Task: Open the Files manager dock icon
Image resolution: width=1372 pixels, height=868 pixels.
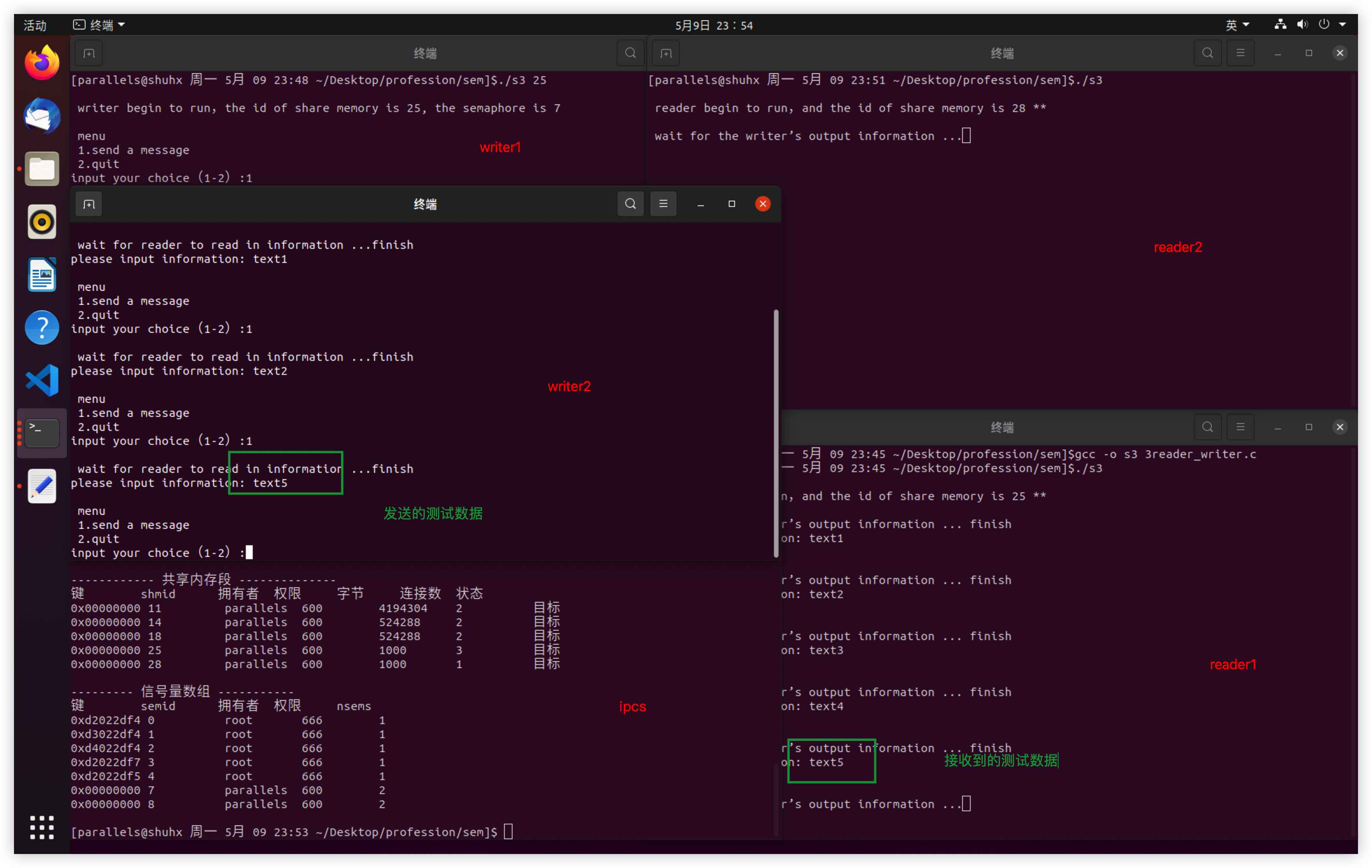Action: click(42, 169)
